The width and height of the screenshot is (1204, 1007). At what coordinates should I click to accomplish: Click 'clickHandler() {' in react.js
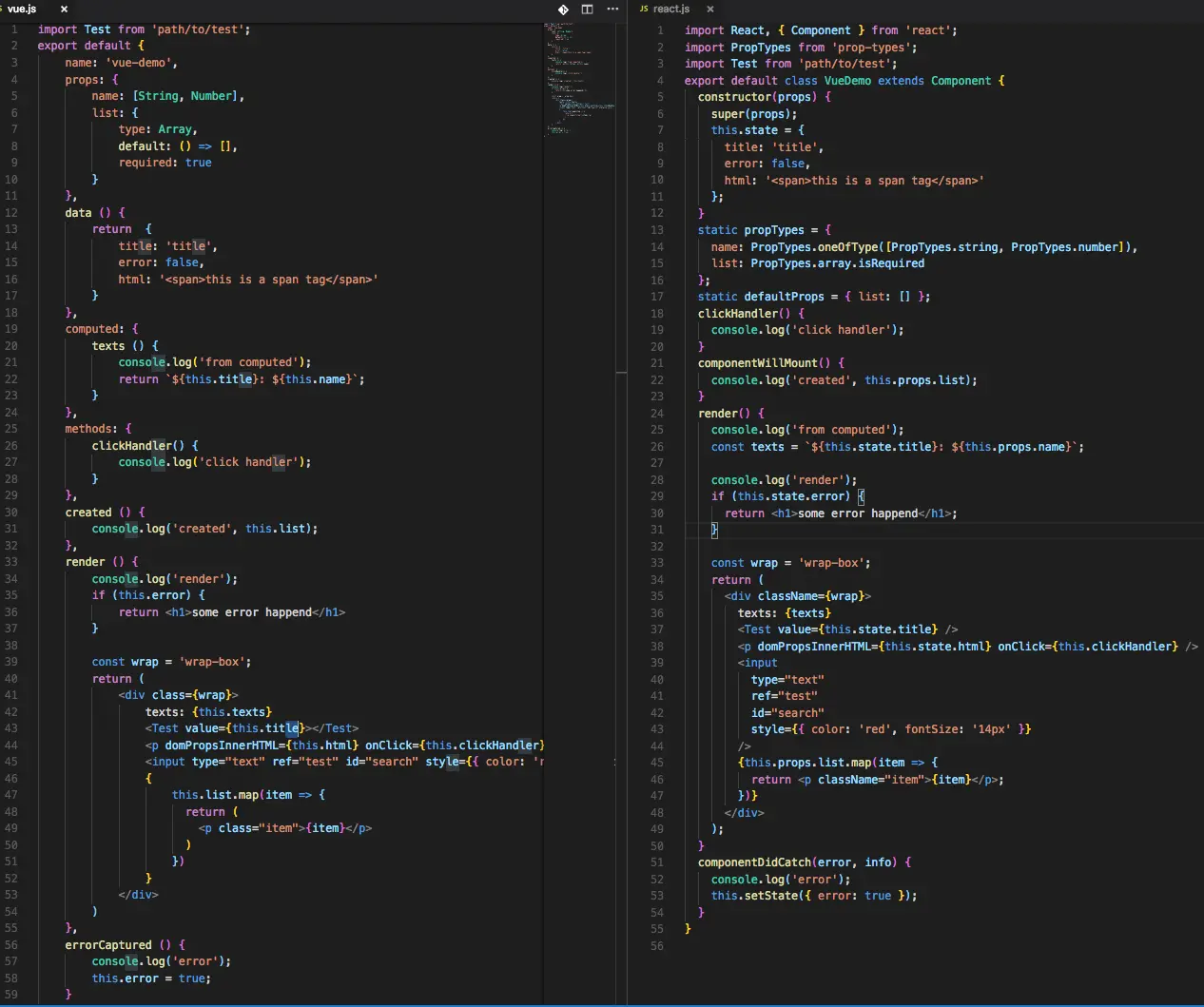click(x=751, y=314)
